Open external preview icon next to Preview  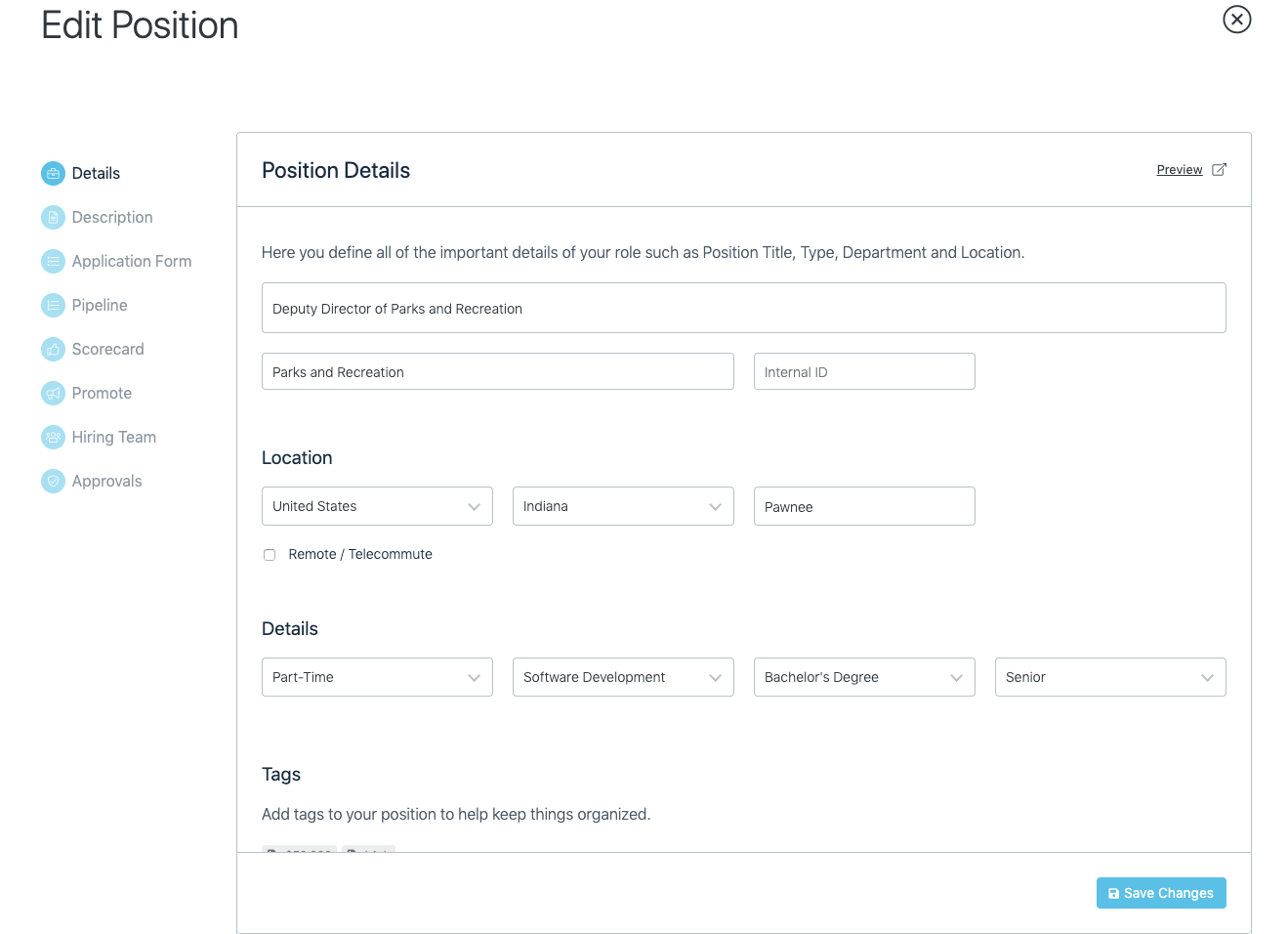click(x=1219, y=170)
